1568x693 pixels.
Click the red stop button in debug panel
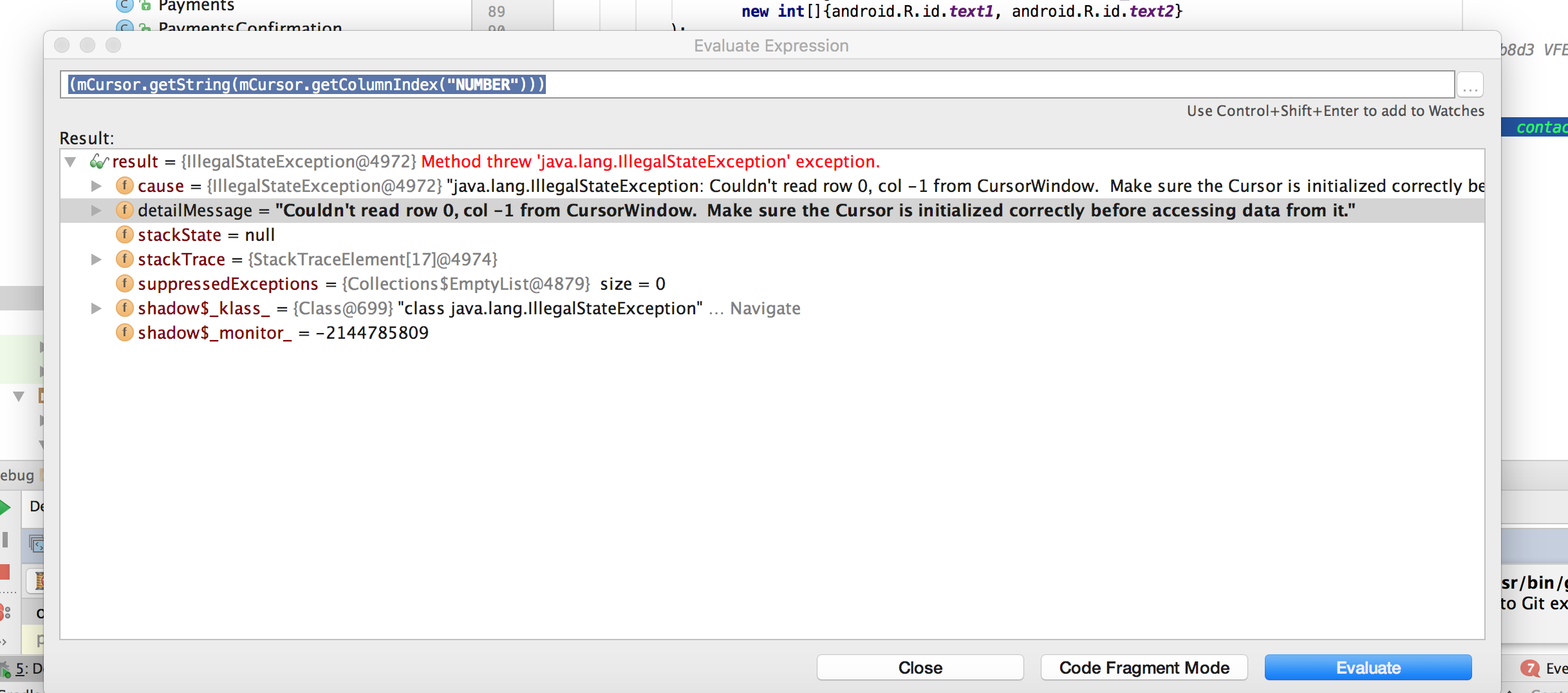tap(5, 571)
